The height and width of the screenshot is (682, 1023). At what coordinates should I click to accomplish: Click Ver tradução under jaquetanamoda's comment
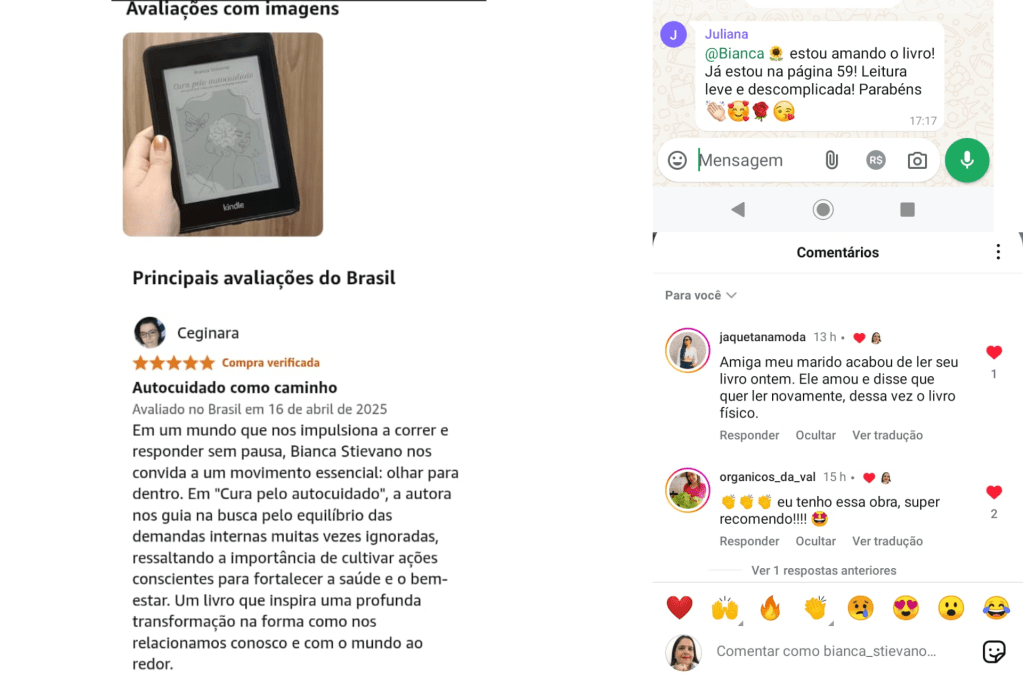887,435
